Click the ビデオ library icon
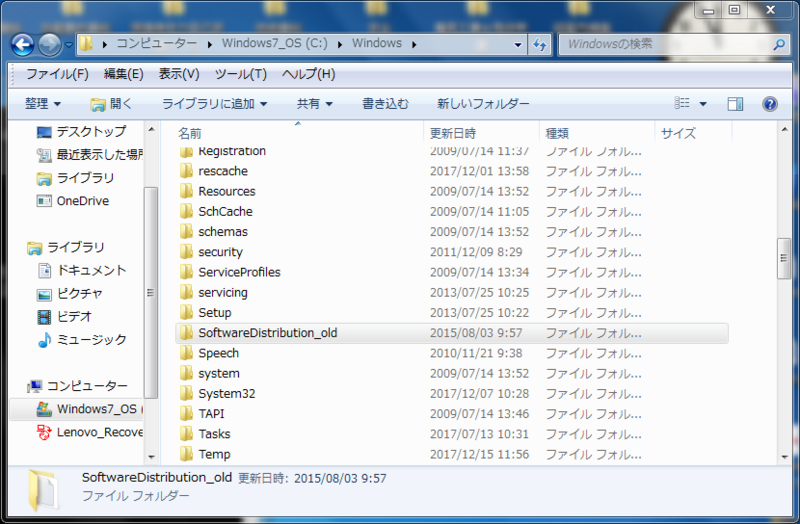Image resolution: width=800 pixels, height=524 pixels. coord(44,317)
